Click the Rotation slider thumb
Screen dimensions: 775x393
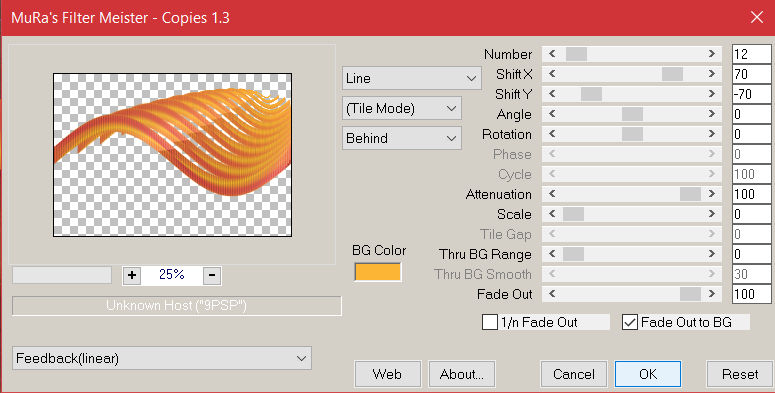[632, 134]
